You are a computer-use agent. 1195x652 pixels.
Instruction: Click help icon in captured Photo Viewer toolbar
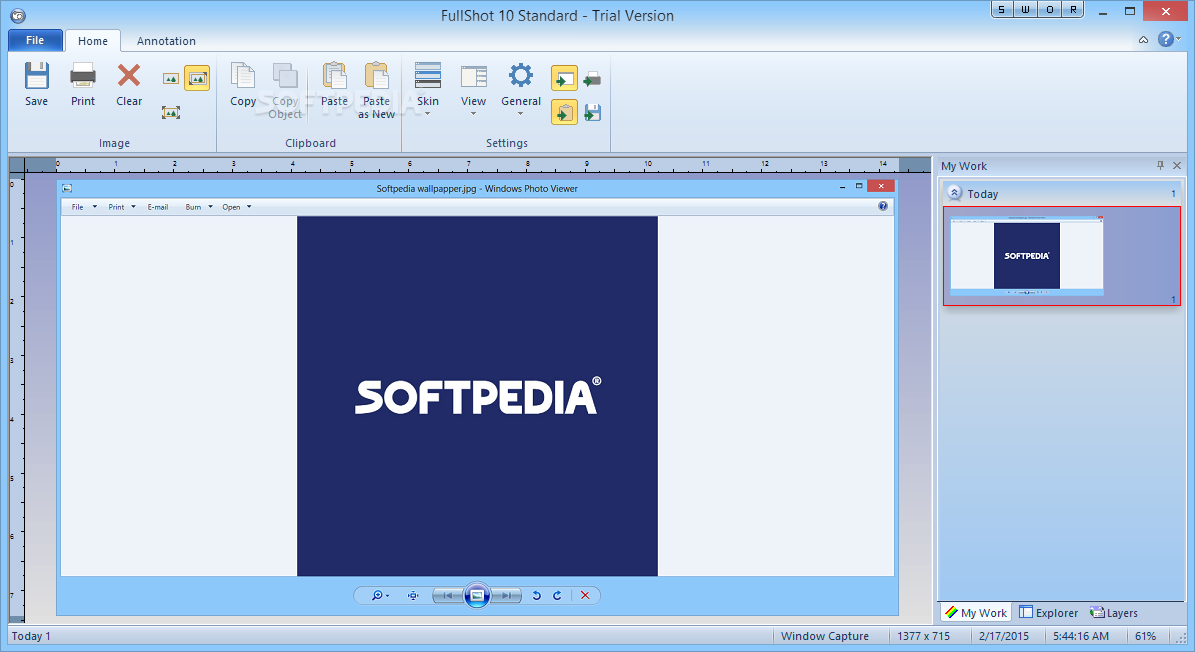coord(883,206)
